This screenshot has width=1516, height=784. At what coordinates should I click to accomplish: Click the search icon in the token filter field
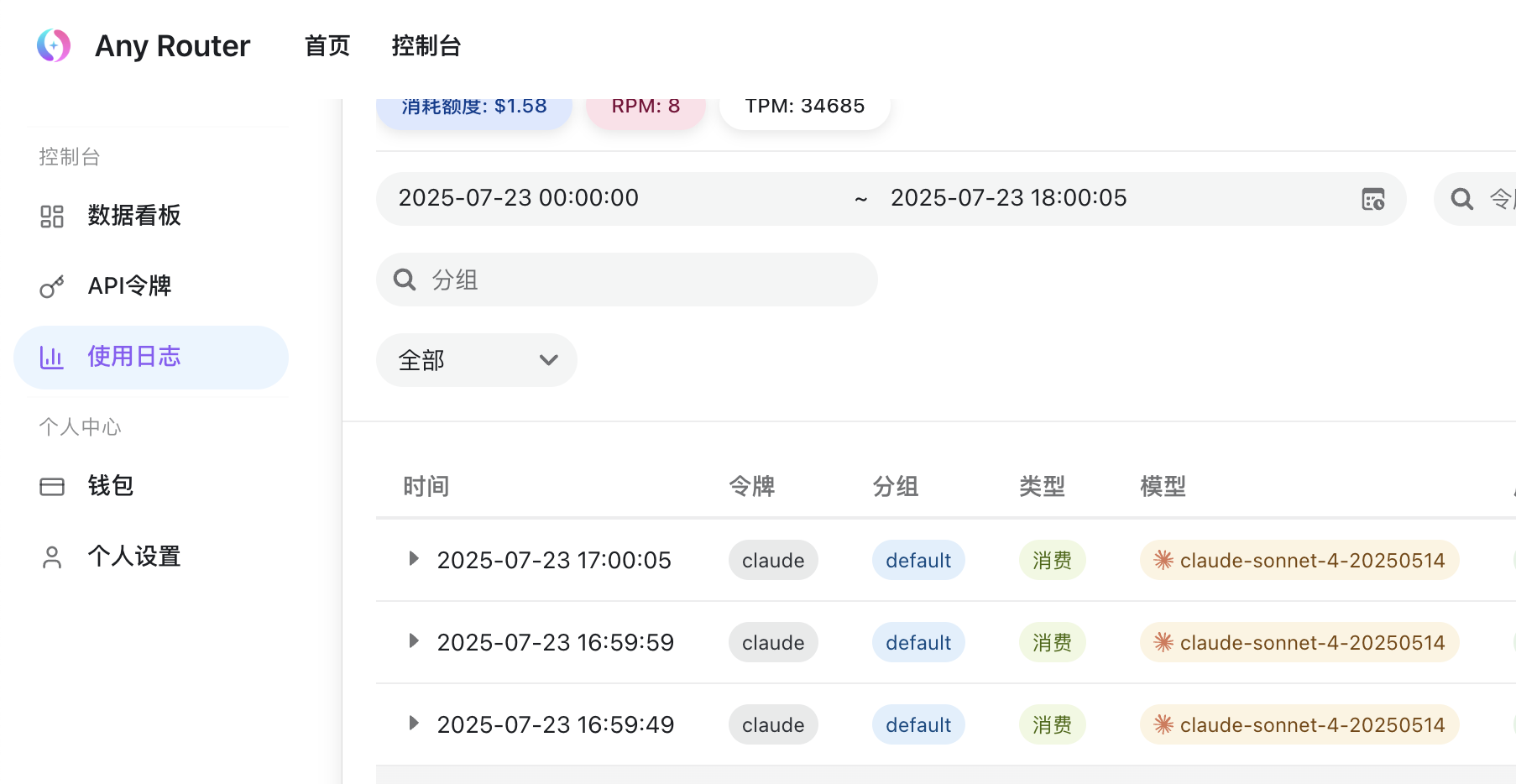1462,199
